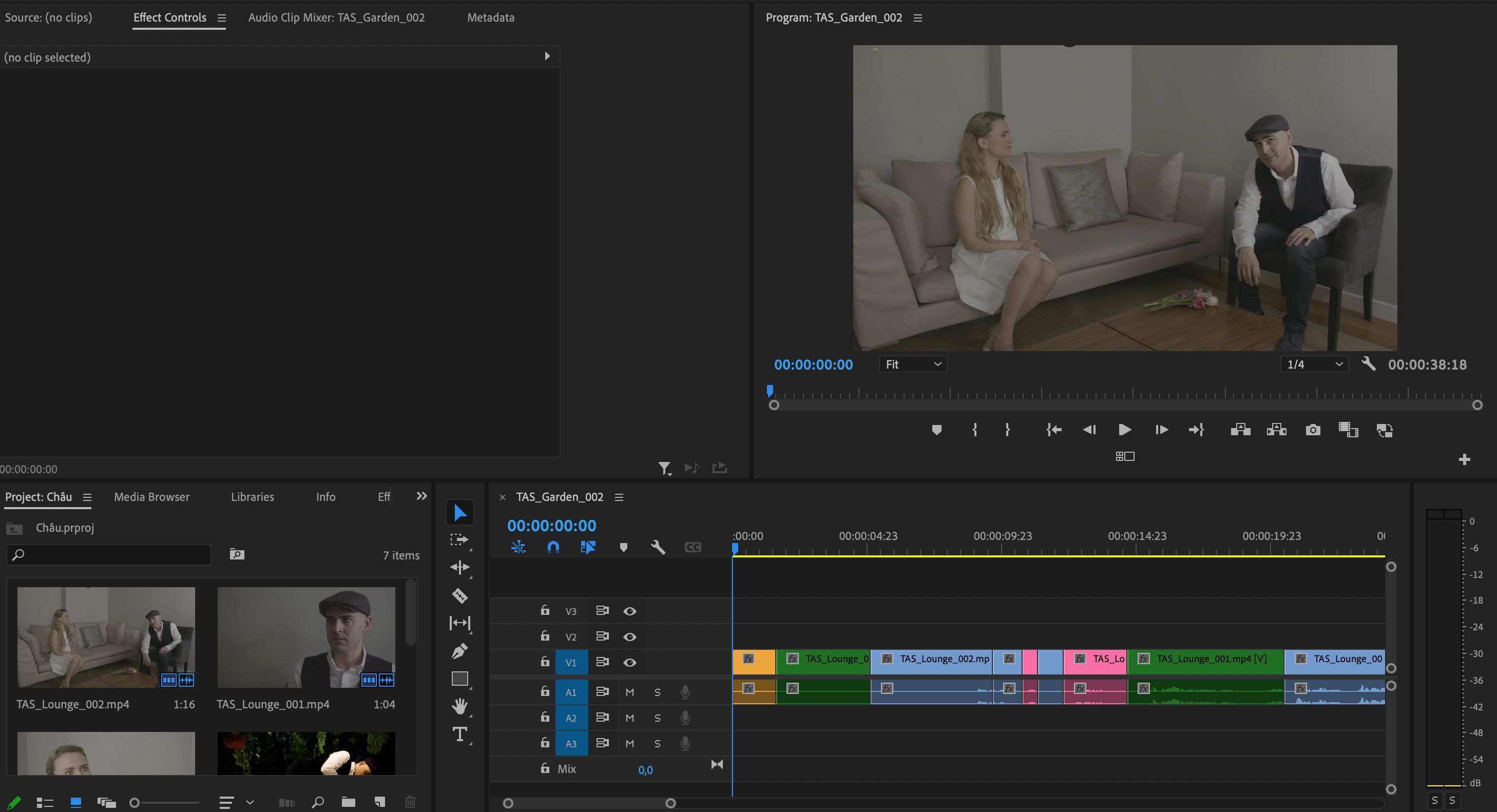Image resolution: width=1497 pixels, height=812 pixels.
Task: Play the sequence in Program monitor
Action: [x=1124, y=430]
